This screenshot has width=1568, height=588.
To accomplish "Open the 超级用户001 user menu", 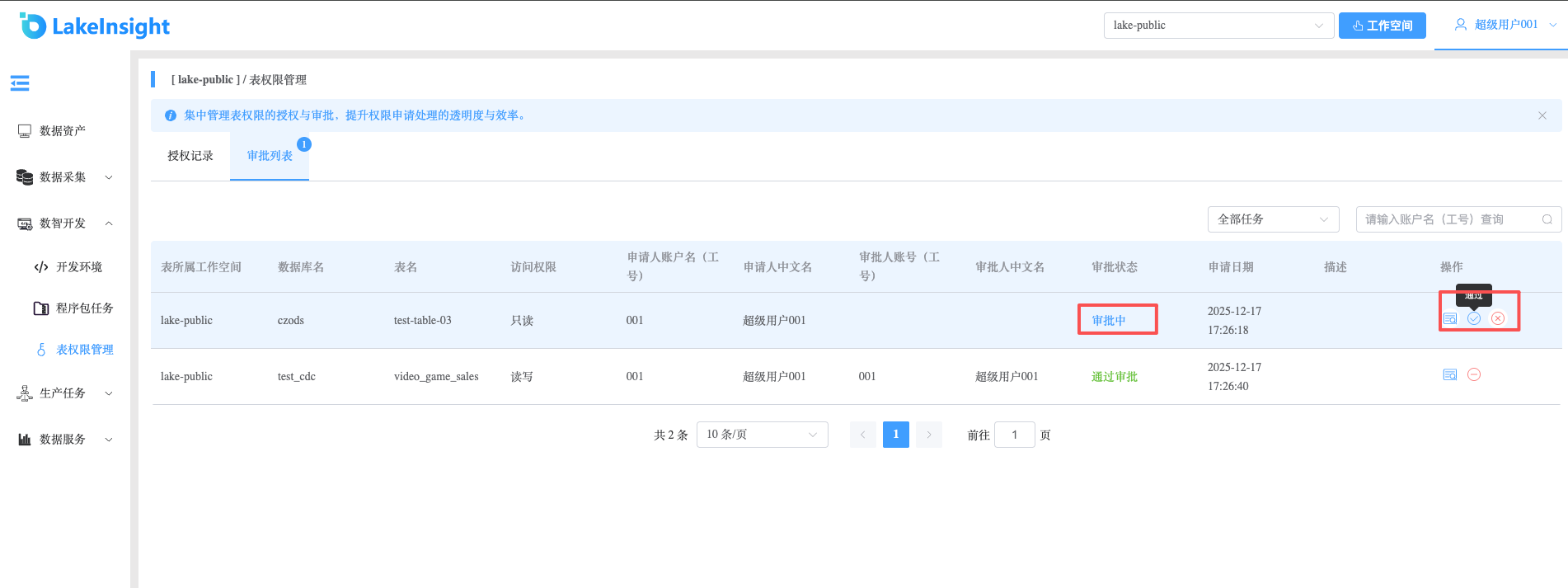I will click(1505, 25).
